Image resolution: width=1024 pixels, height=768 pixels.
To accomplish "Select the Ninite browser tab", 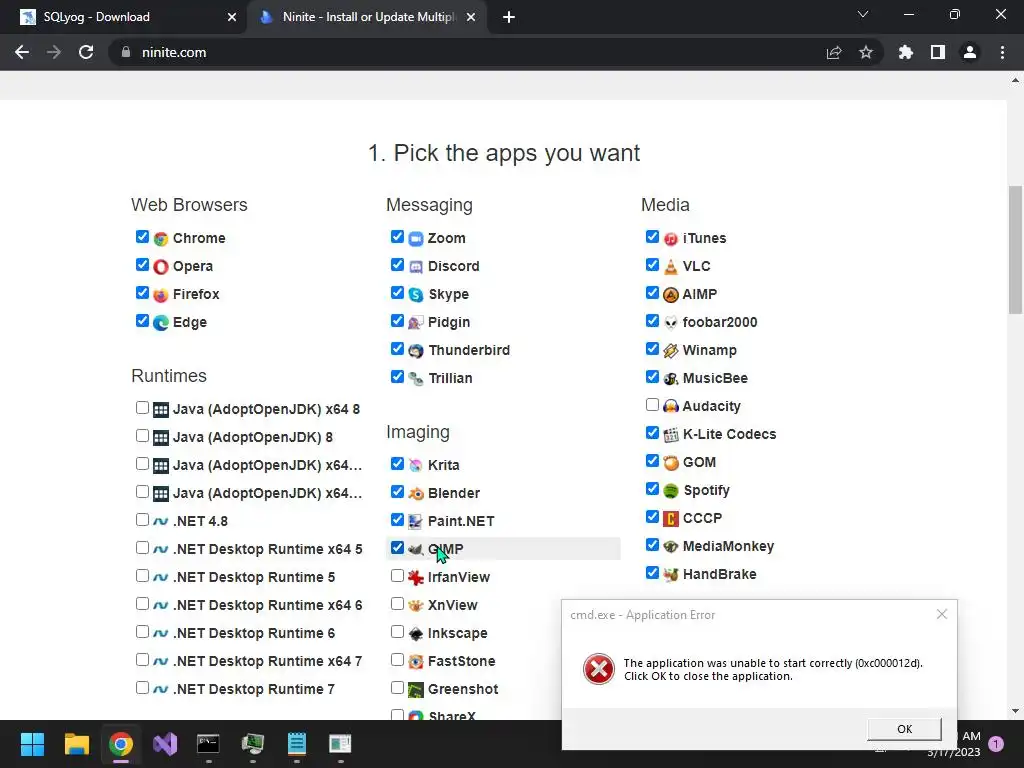I will (366, 17).
